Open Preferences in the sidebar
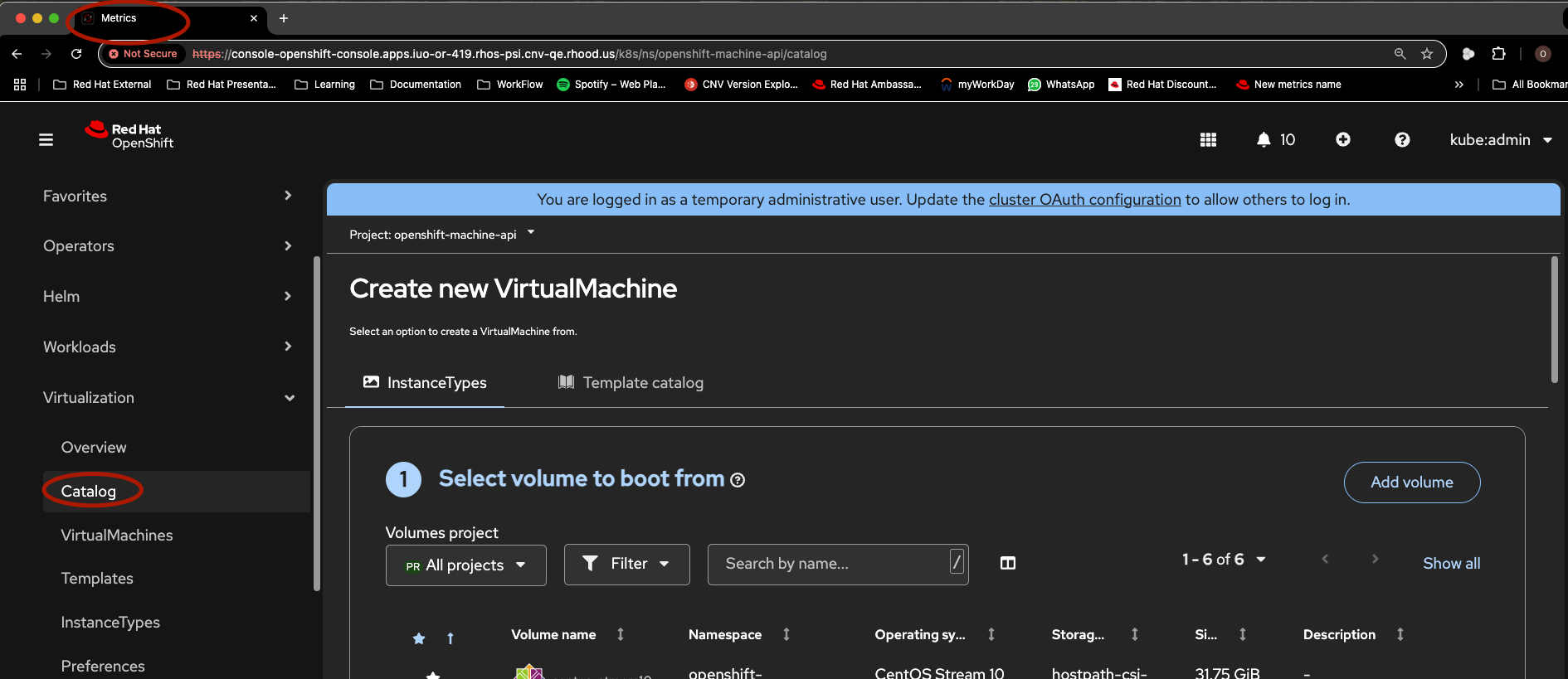This screenshot has width=1568, height=679. pos(103,667)
